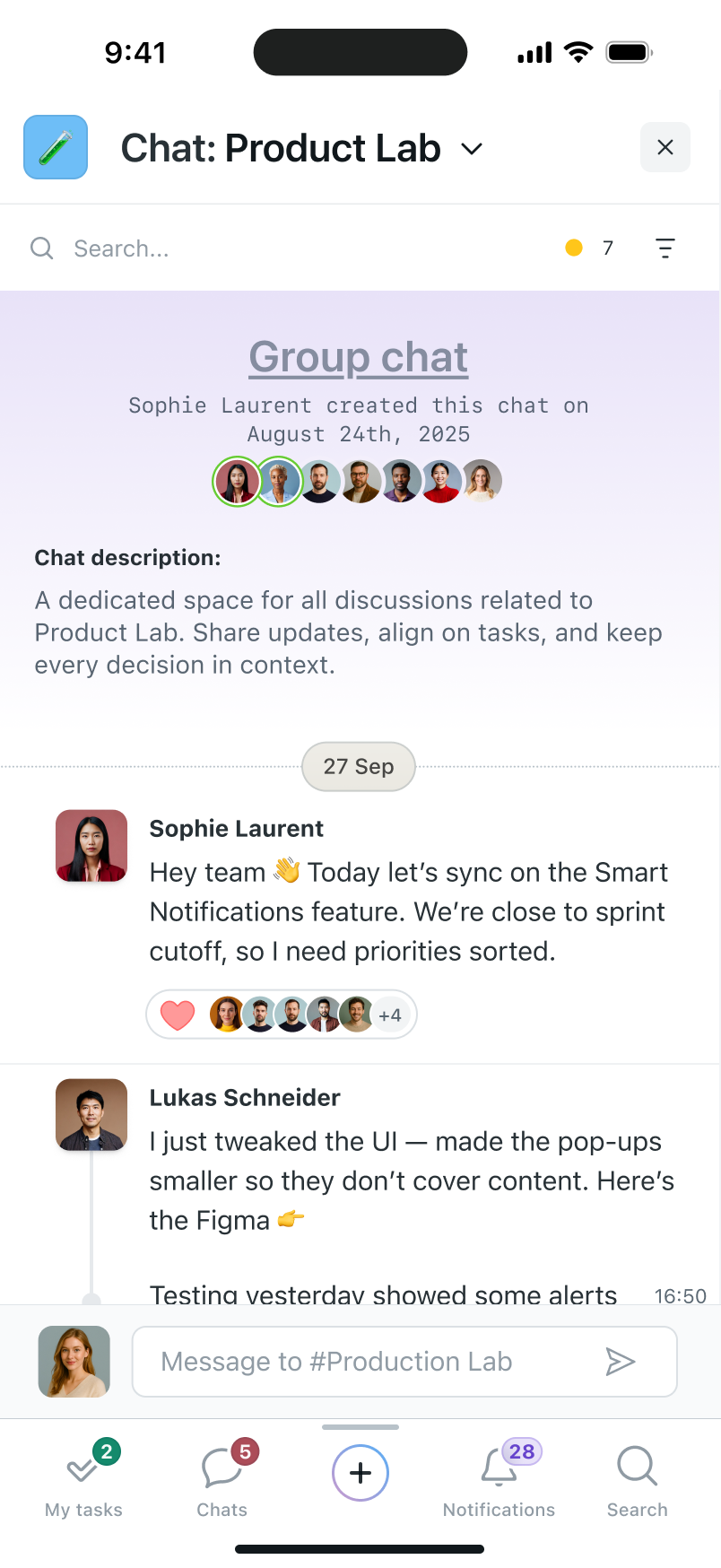Open Sophie Laurent's message avatar
Image resolution: width=721 pixels, height=1568 pixels.
(x=91, y=846)
